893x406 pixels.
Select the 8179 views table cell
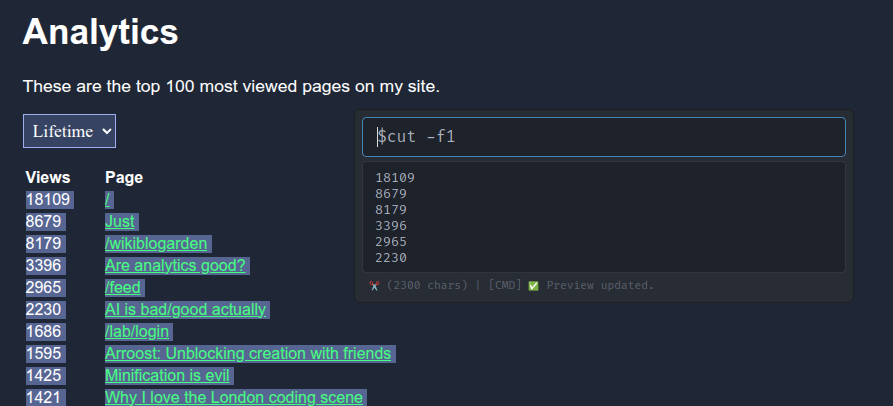click(43, 244)
